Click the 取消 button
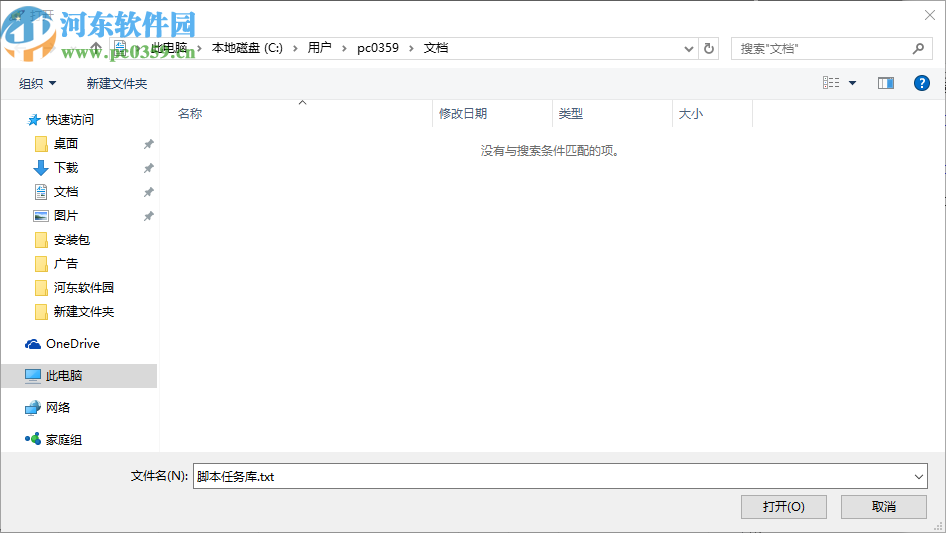The image size is (946, 533). (x=884, y=507)
